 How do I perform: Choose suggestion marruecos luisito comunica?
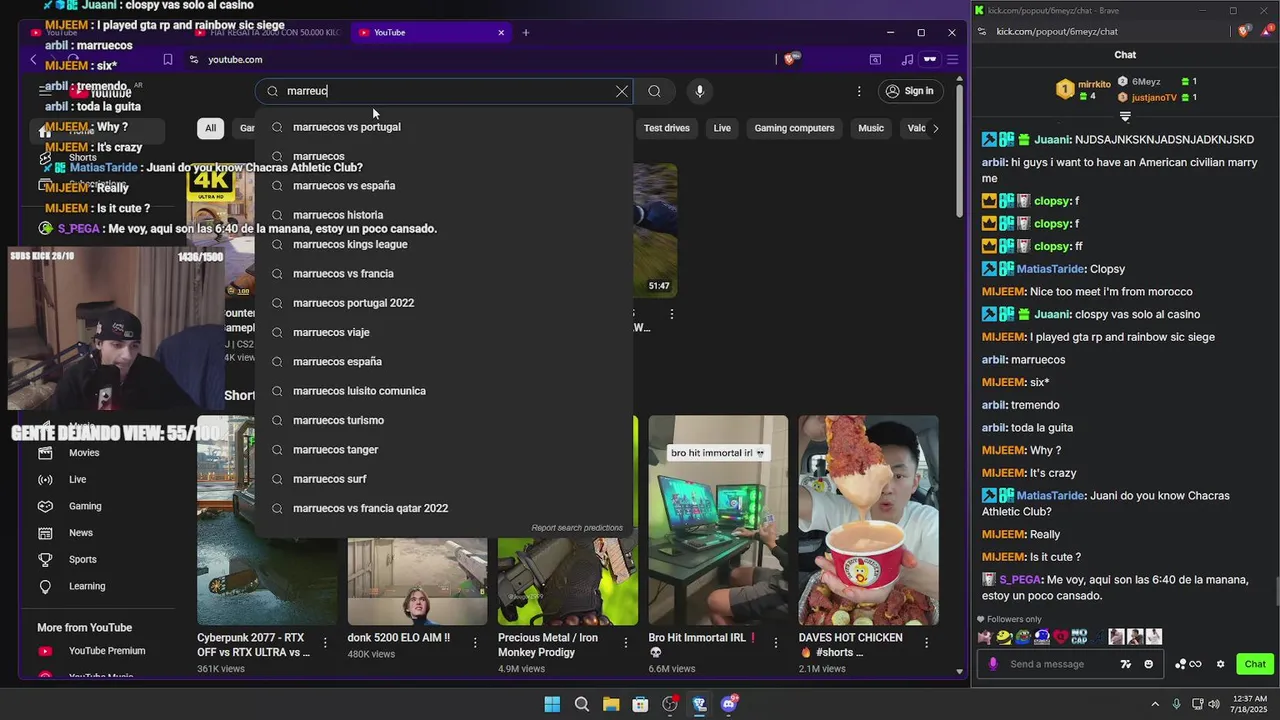[x=444, y=391]
